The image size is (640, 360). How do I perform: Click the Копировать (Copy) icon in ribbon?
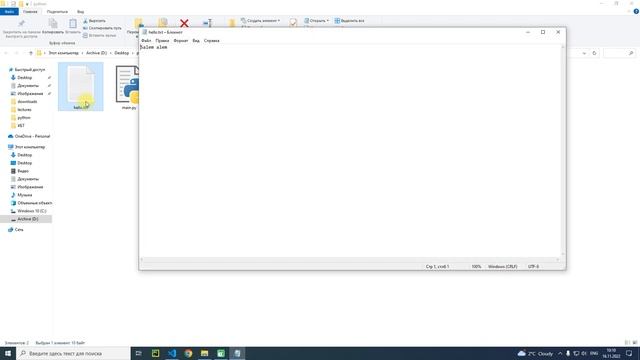53,24
